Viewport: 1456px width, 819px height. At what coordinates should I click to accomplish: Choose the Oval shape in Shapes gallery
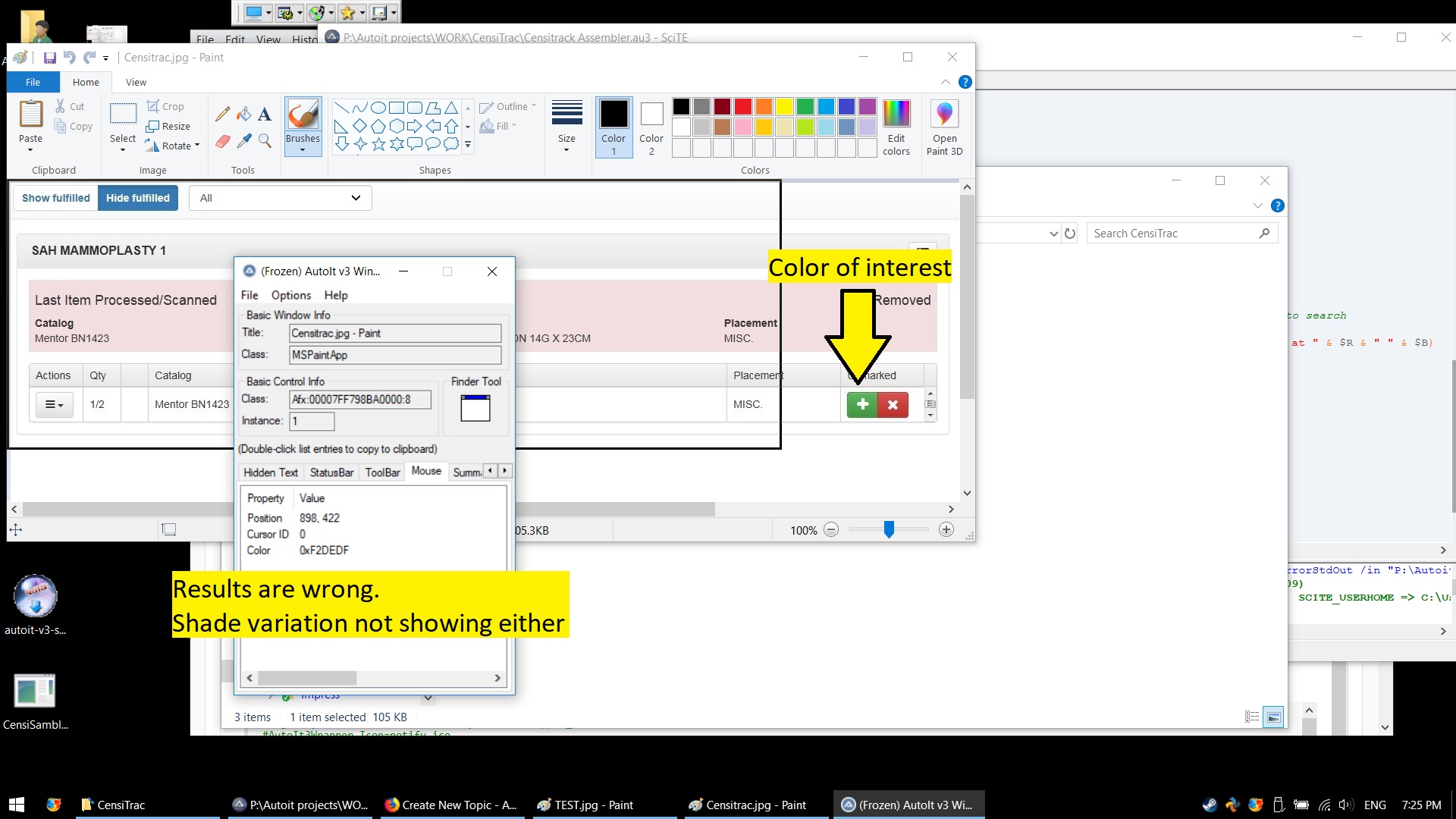(378, 108)
